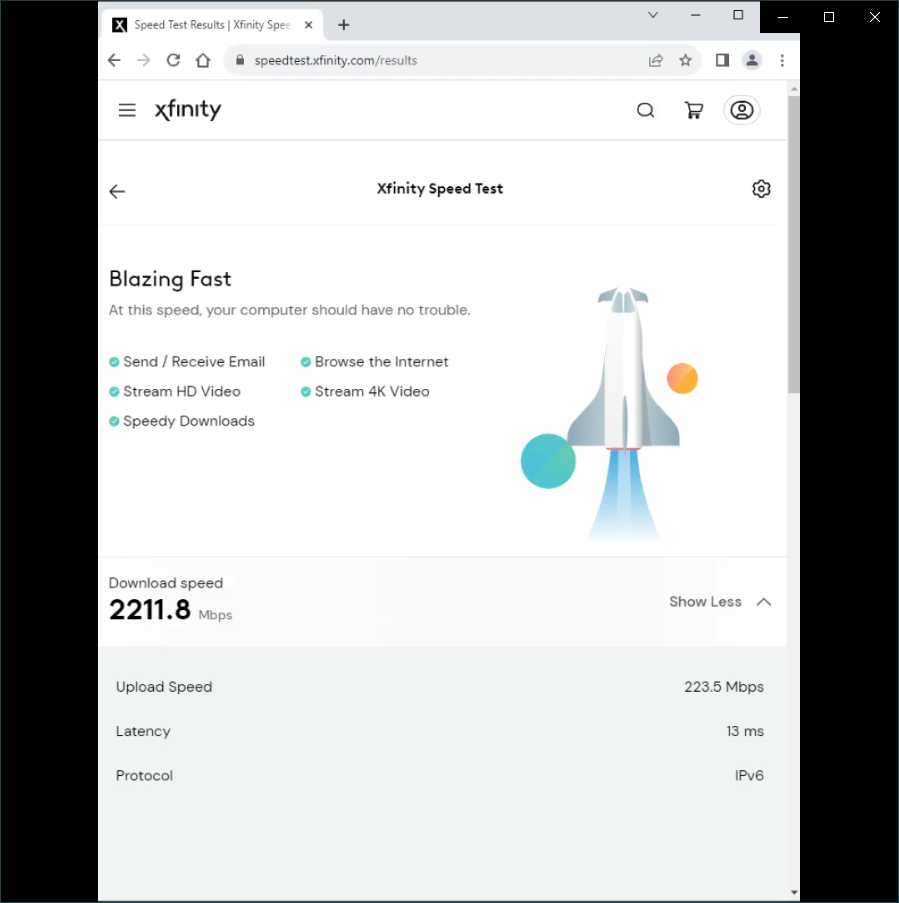
Task: Collapse details with Show Less
Action: click(720, 602)
